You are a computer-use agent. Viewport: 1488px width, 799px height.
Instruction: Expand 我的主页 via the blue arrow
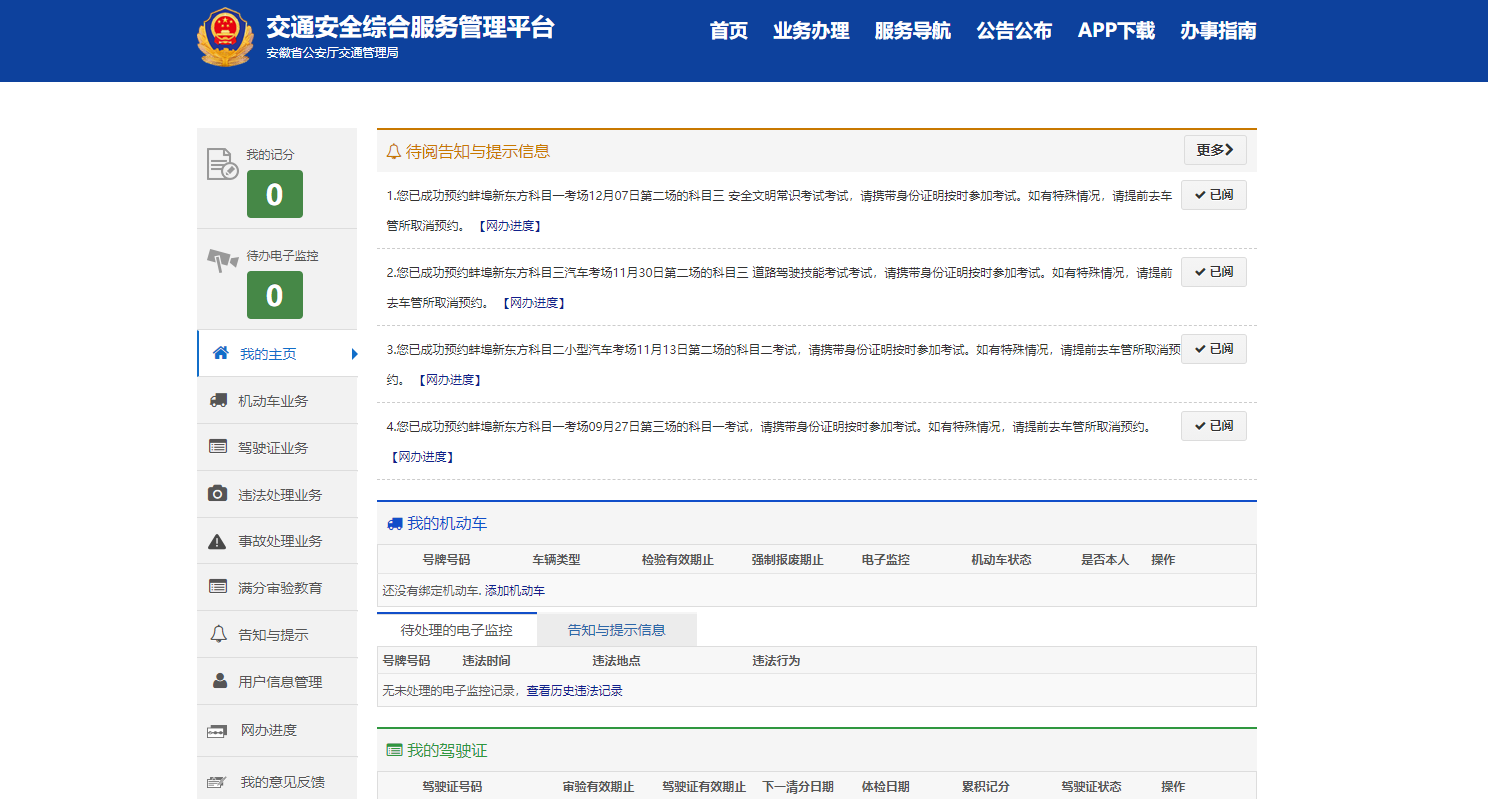[354, 354]
